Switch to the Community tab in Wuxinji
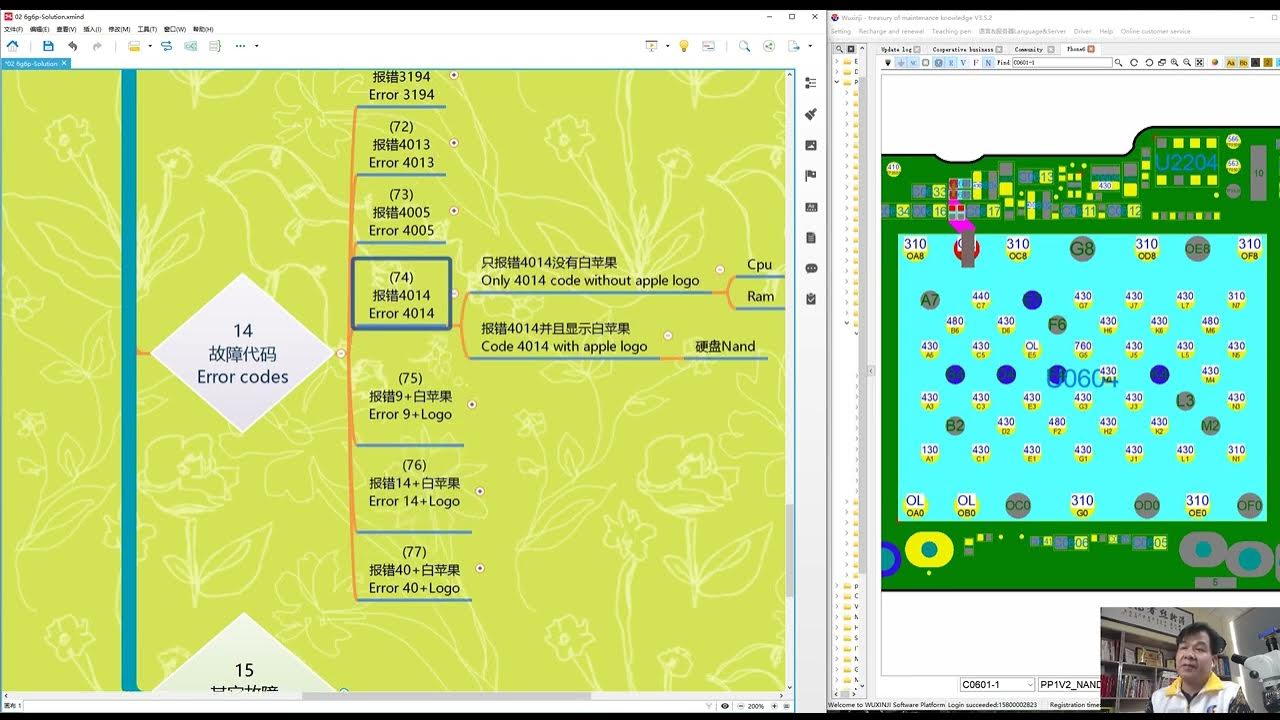This screenshot has width=1280, height=720. tap(1028, 49)
